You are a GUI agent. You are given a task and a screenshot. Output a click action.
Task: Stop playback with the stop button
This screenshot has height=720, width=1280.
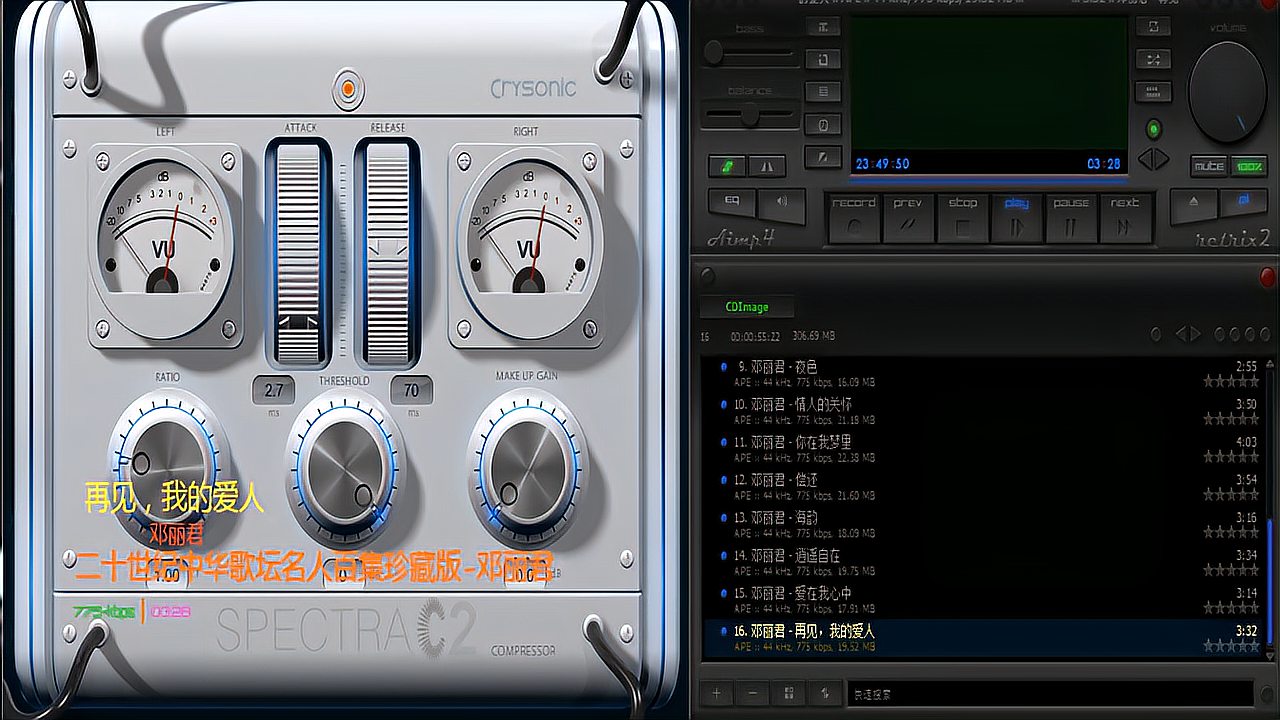(962, 217)
